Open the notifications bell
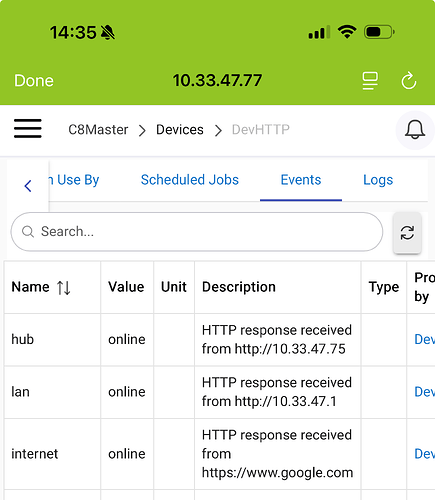The height and width of the screenshot is (500, 435). pos(415,130)
